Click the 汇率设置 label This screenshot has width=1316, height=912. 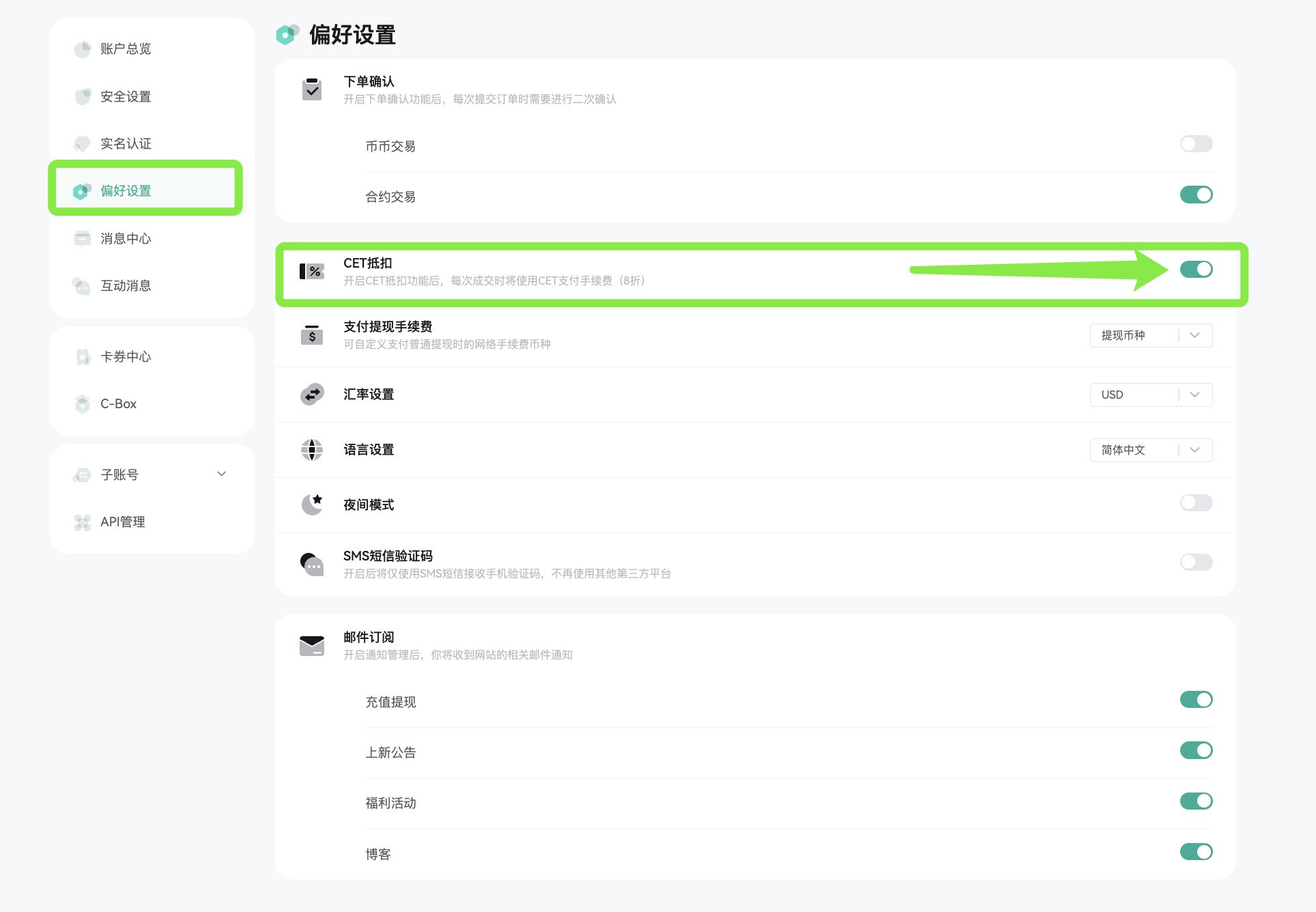(x=369, y=395)
